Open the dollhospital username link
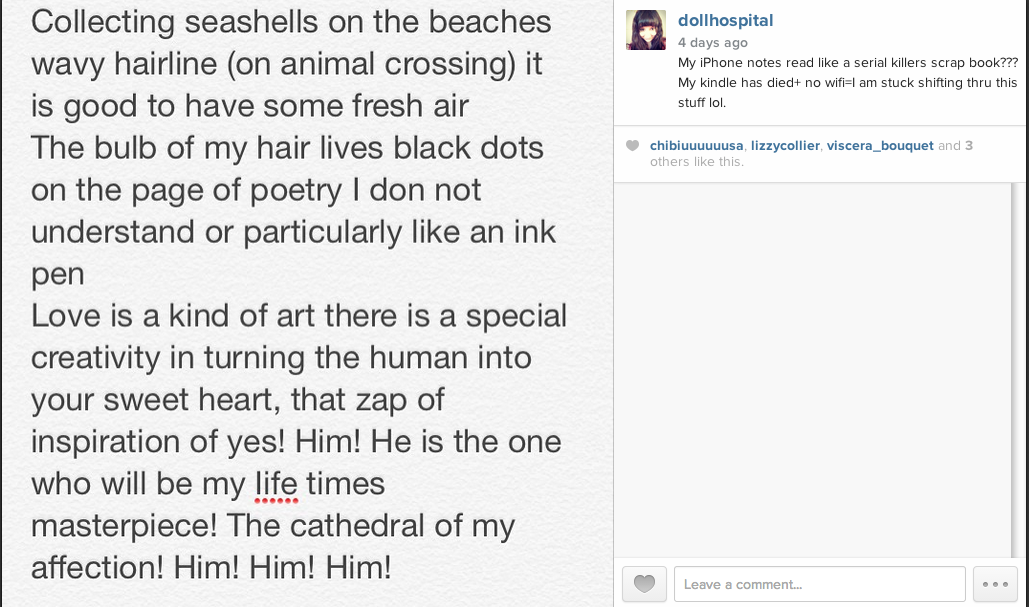The width and height of the screenshot is (1029, 607). coord(725,21)
